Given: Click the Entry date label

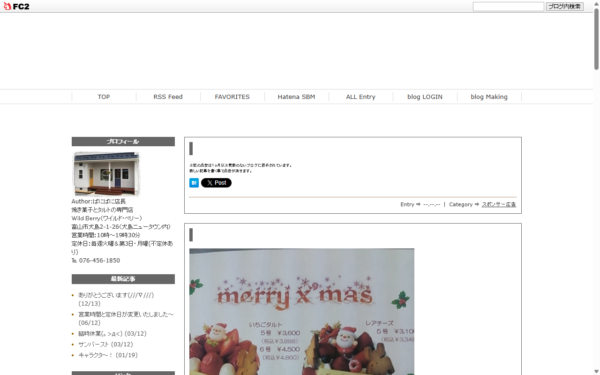Looking at the screenshot, I should click(420, 204).
